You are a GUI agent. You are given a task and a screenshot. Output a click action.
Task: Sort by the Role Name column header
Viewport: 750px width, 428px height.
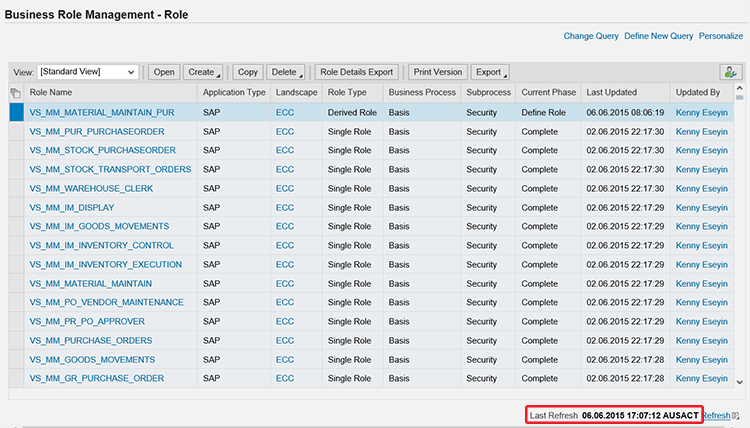tap(51, 93)
